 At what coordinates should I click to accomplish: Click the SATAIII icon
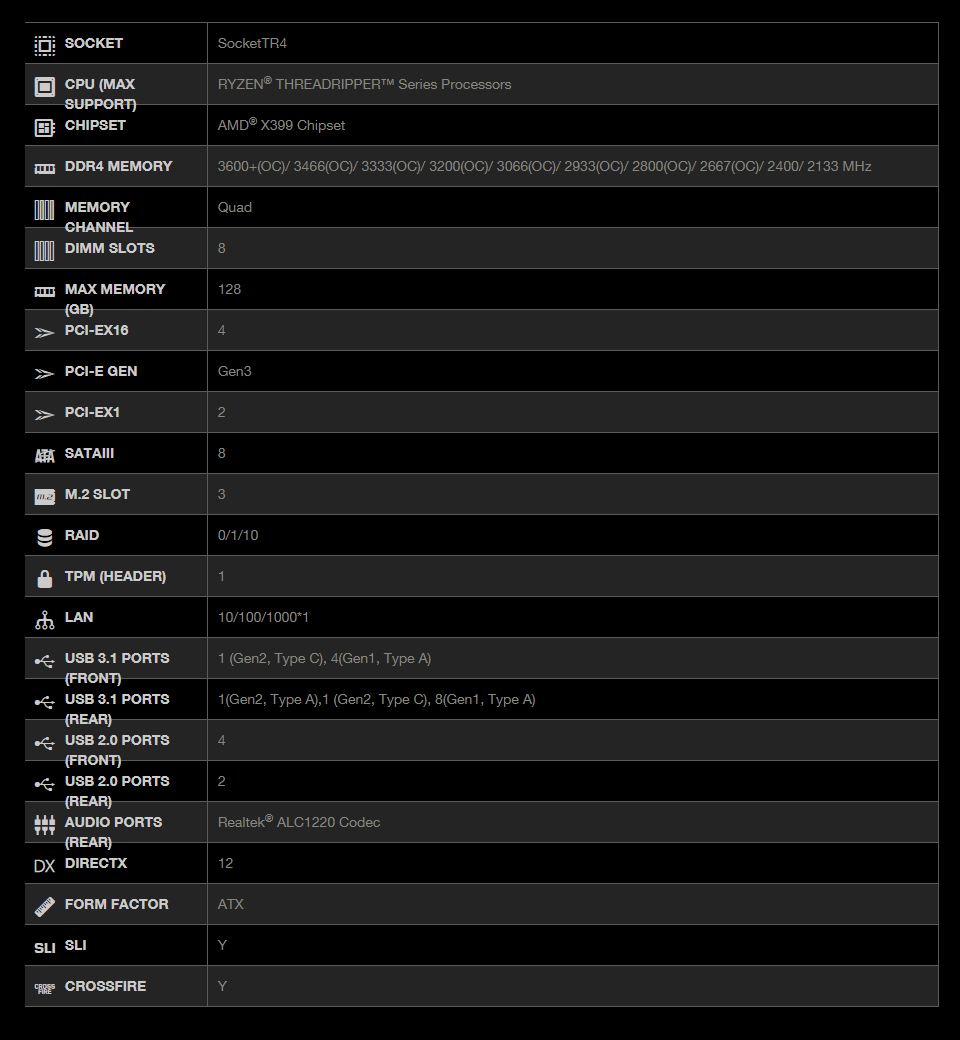tap(44, 456)
